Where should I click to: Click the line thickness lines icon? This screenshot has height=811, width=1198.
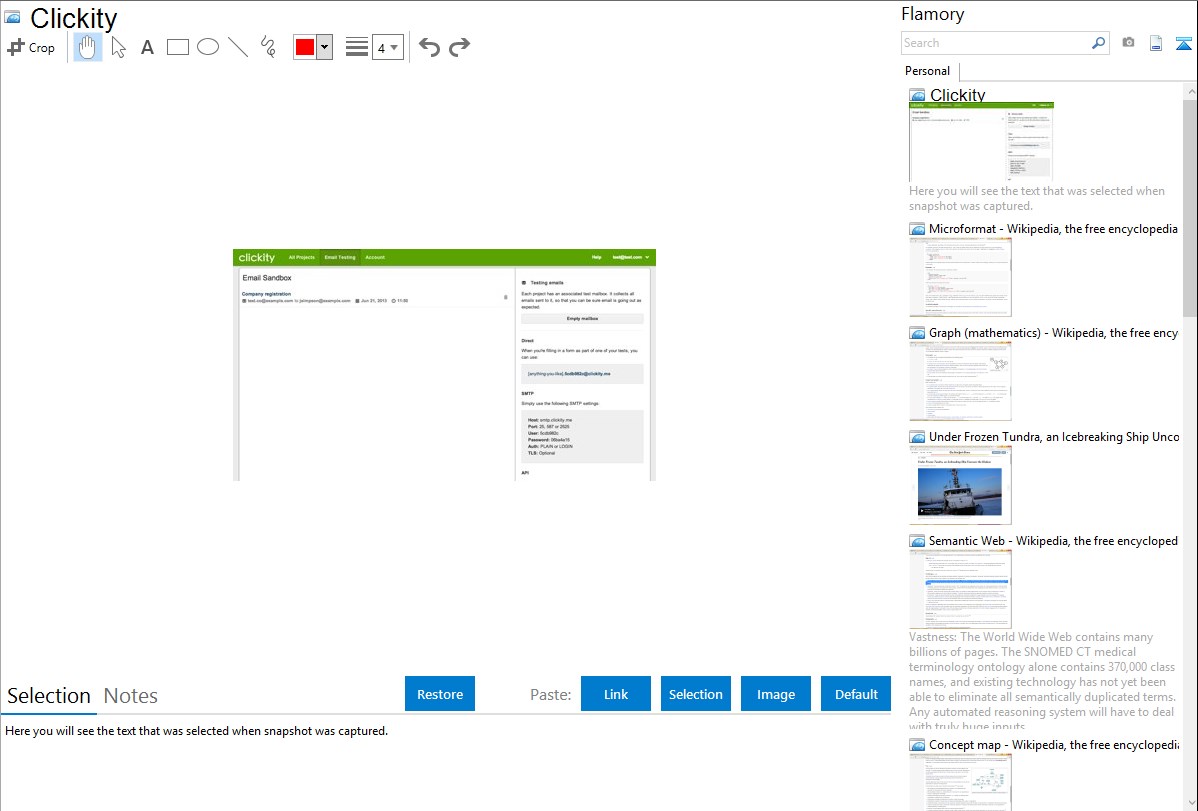[x=357, y=47]
